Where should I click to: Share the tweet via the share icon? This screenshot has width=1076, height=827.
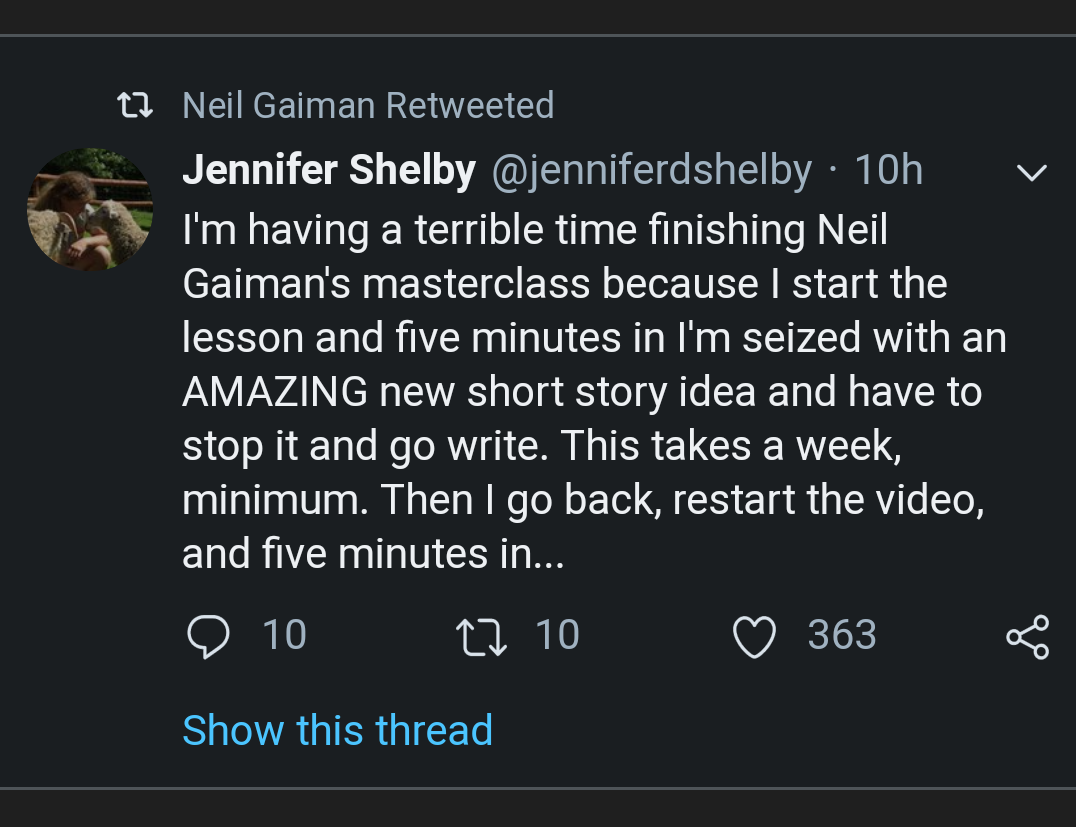pyautogui.click(x=1027, y=637)
